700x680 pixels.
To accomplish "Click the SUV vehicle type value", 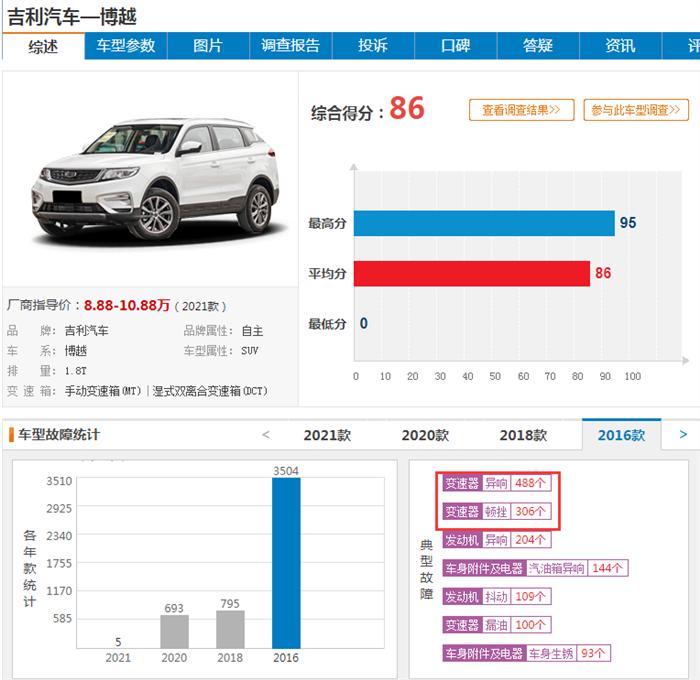I will (x=250, y=351).
